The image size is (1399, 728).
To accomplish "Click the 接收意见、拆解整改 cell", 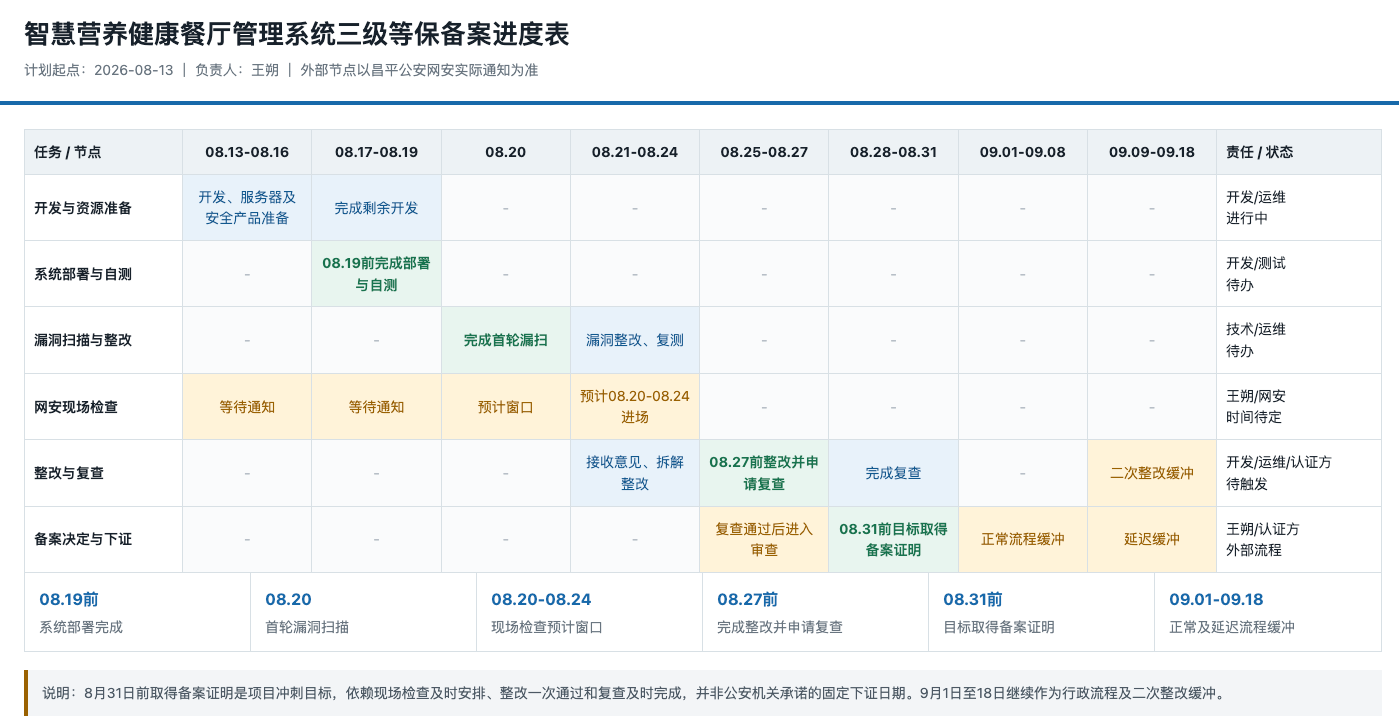I will (x=635, y=473).
